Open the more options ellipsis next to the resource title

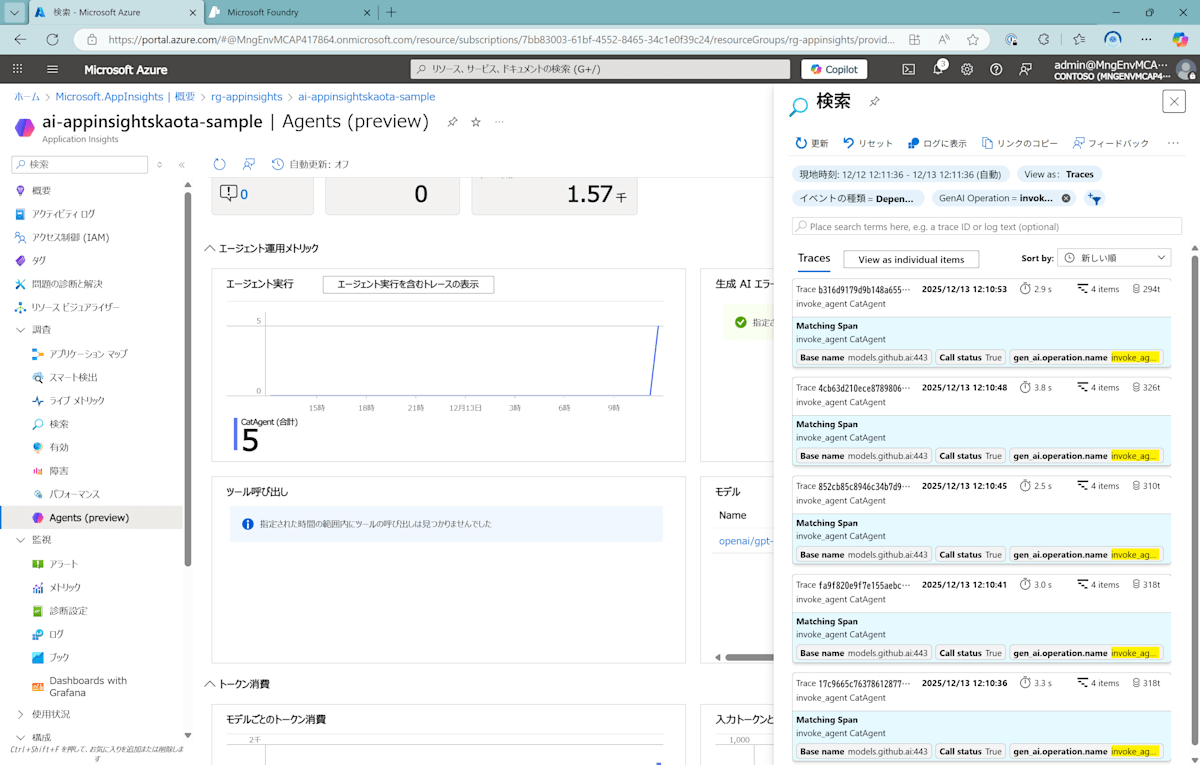pyautogui.click(x=499, y=122)
